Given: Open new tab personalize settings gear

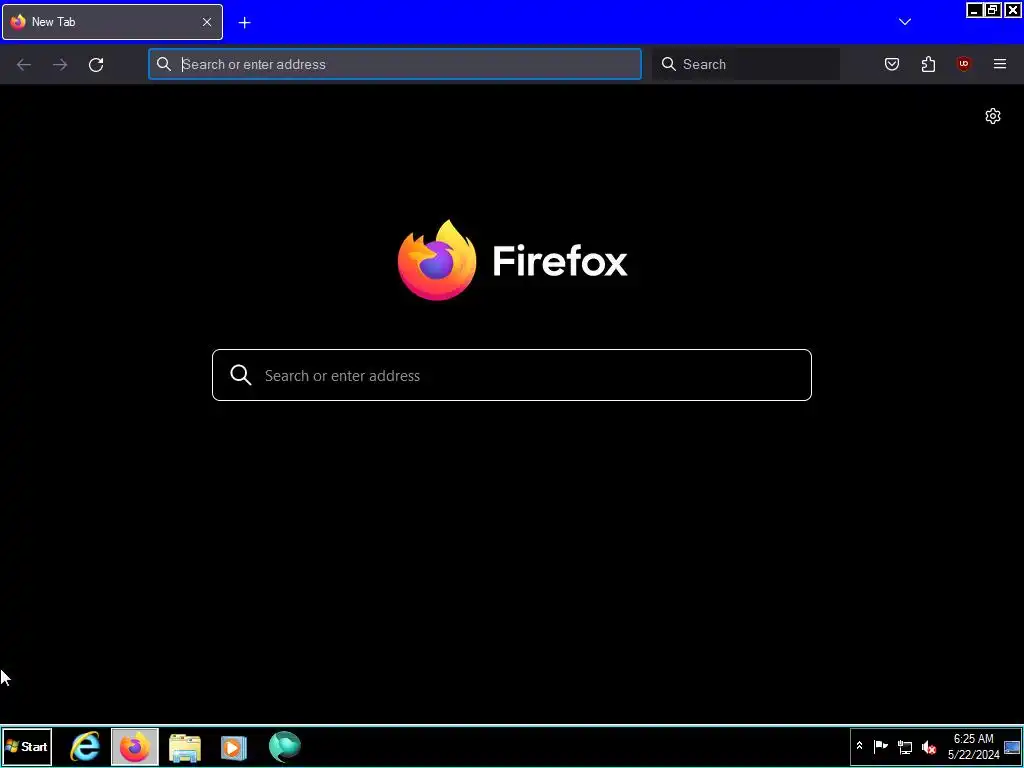Looking at the screenshot, I should [992, 116].
